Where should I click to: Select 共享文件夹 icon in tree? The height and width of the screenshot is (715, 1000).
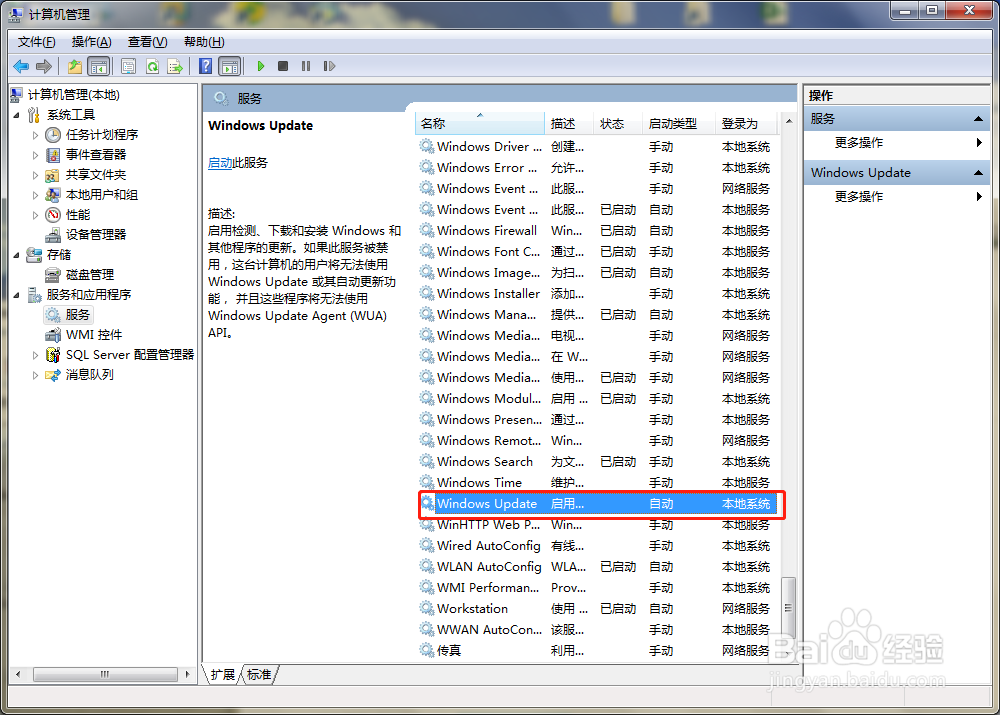[53, 175]
